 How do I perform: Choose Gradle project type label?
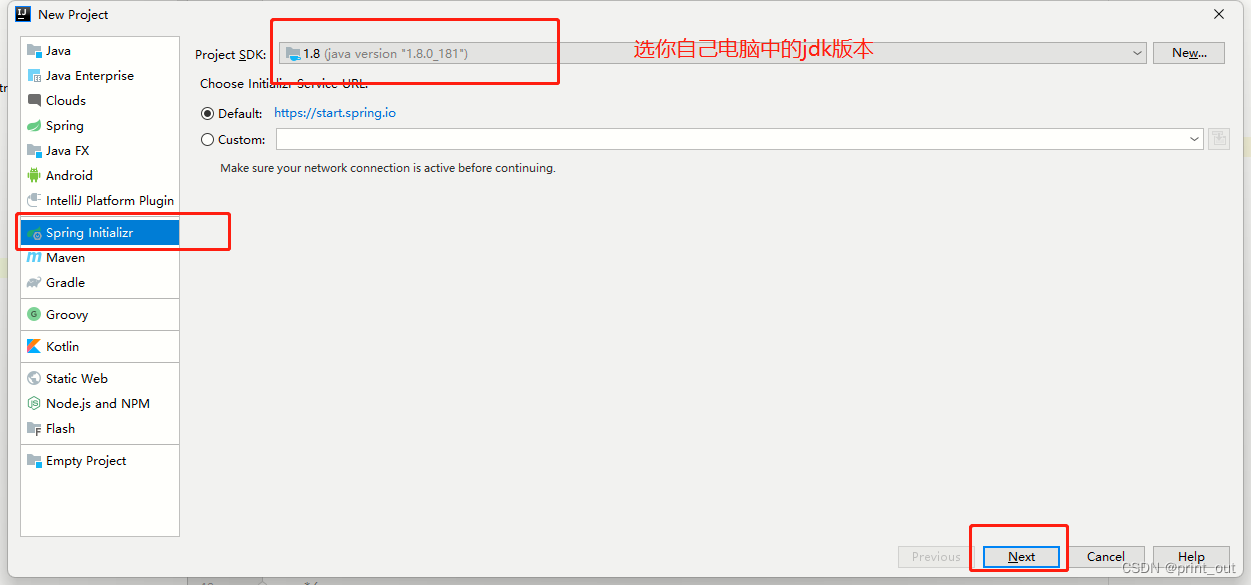(x=66, y=283)
